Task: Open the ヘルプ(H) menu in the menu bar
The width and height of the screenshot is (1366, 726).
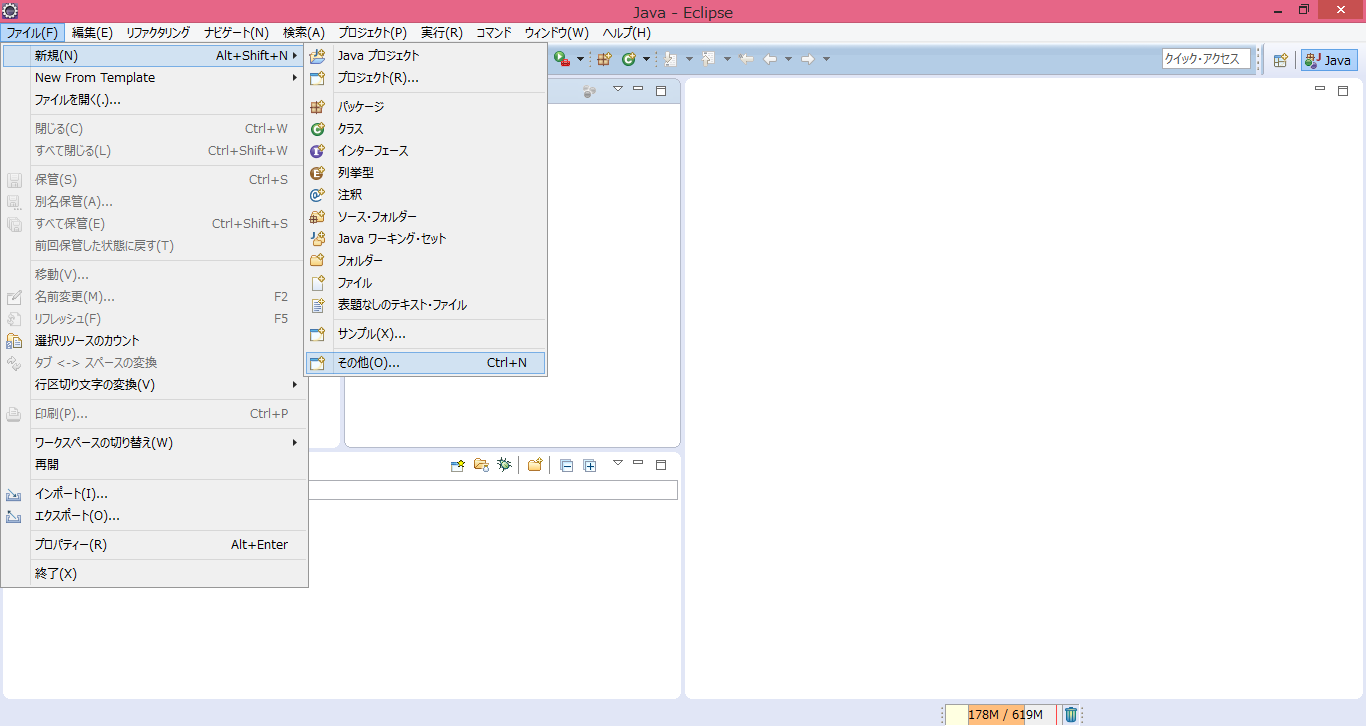Action: [x=626, y=33]
